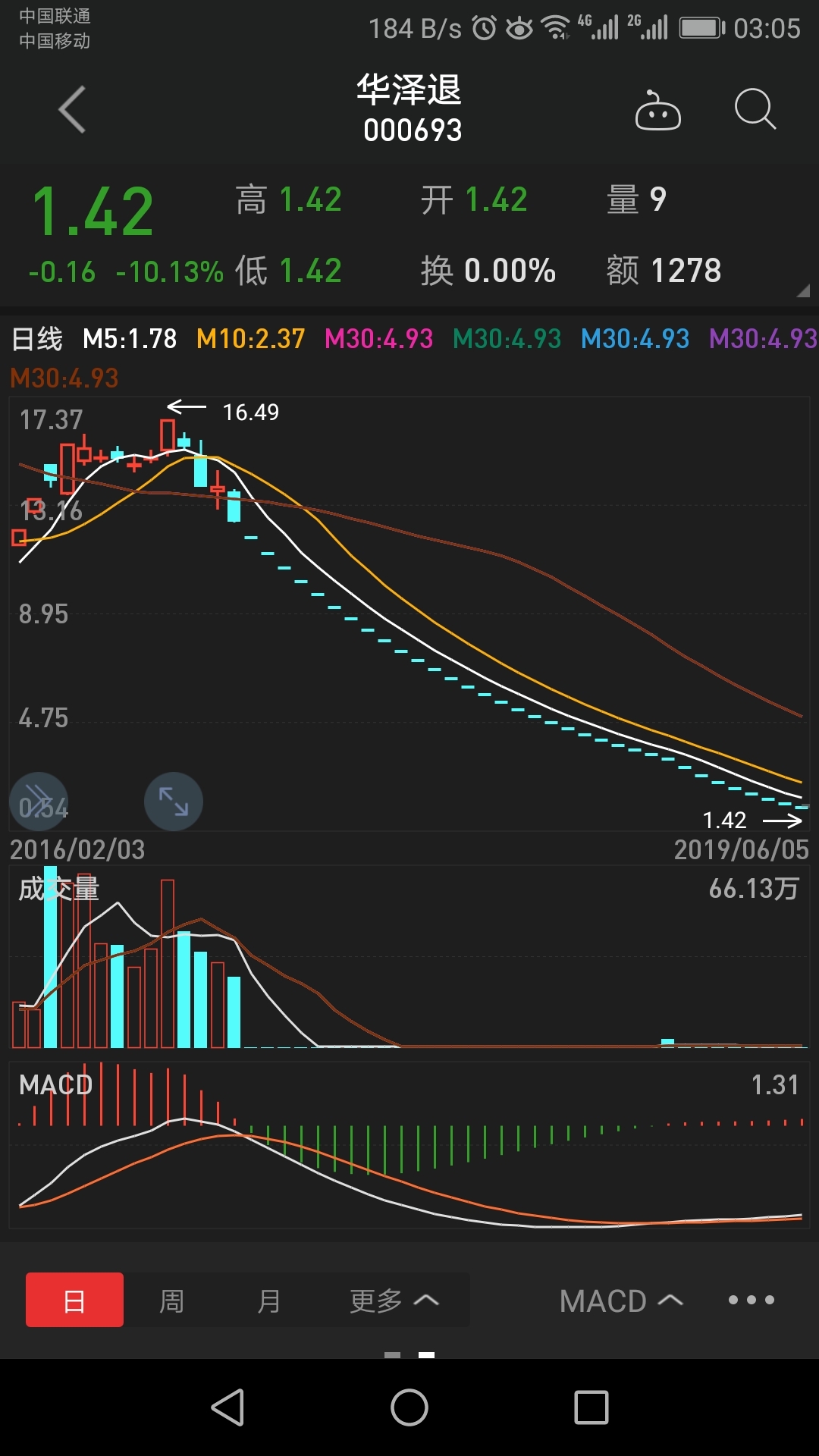Image resolution: width=819 pixels, height=1456 pixels.
Task: Tap the current price 1.42
Action: pyautogui.click(x=93, y=212)
